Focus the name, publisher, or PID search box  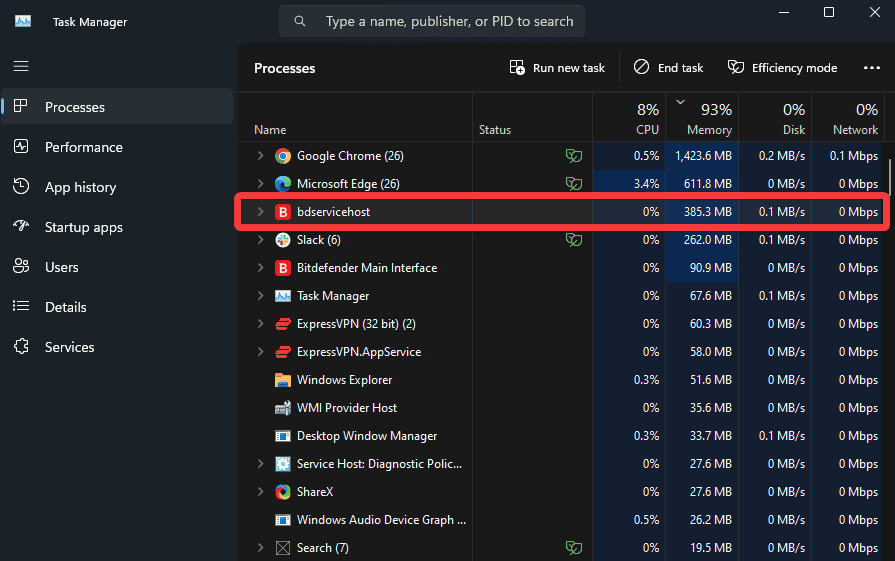[x=432, y=22]
